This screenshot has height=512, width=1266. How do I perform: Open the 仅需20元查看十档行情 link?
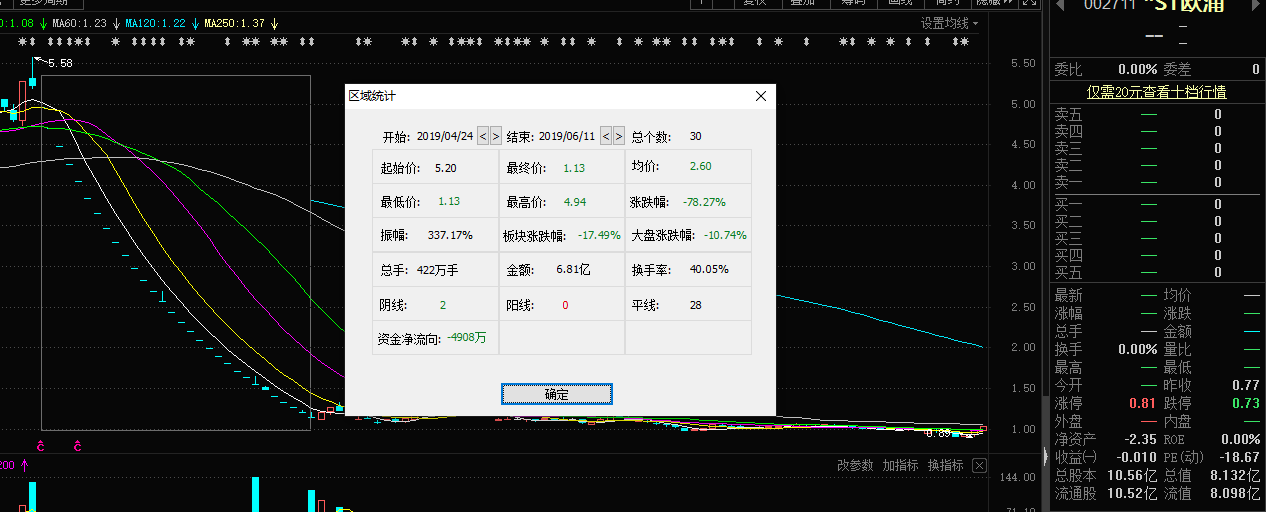tap(1156, 92)
